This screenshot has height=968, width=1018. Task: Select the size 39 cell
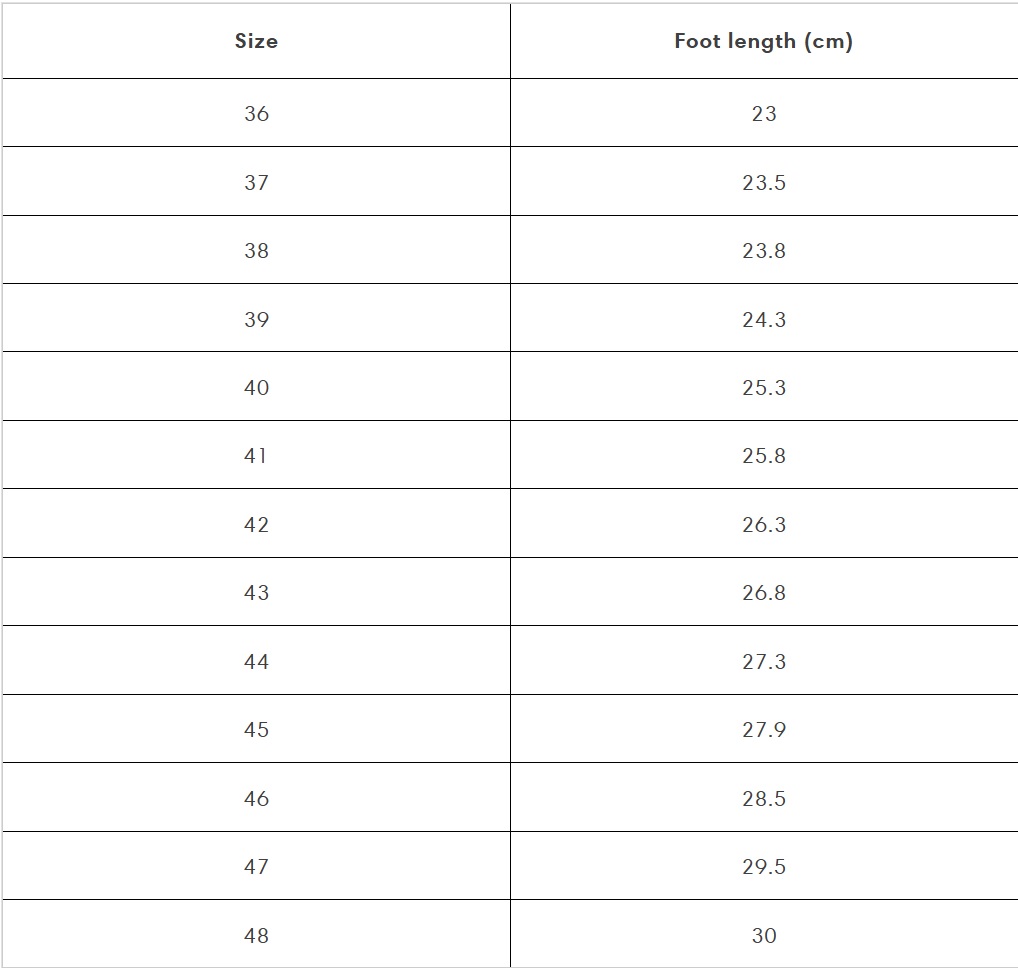tap(256, 319)
